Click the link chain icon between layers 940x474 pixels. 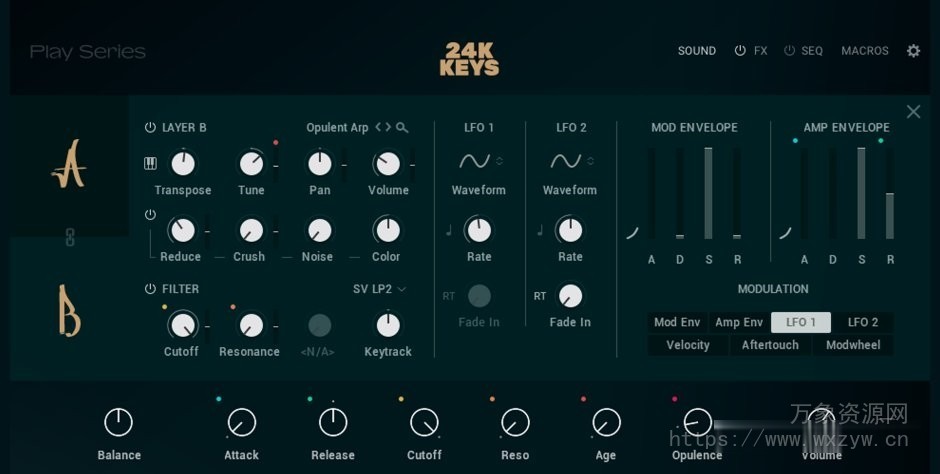click(70, 237)
